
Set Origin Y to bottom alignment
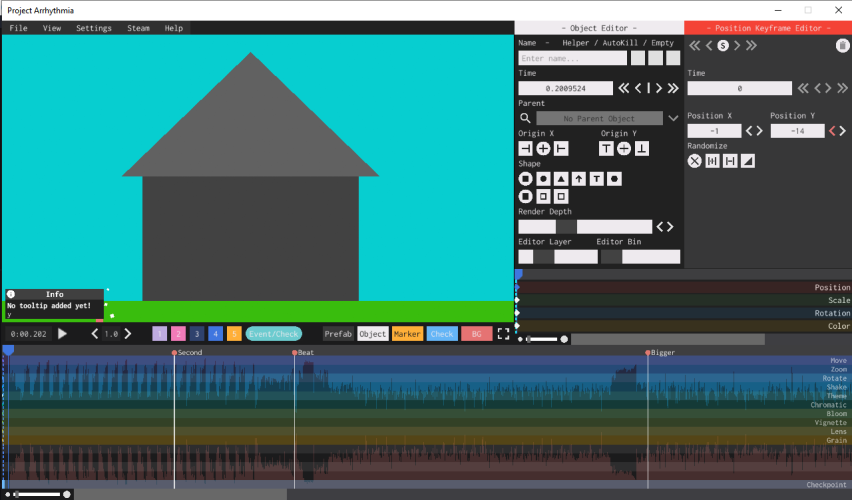coord(642,149)
